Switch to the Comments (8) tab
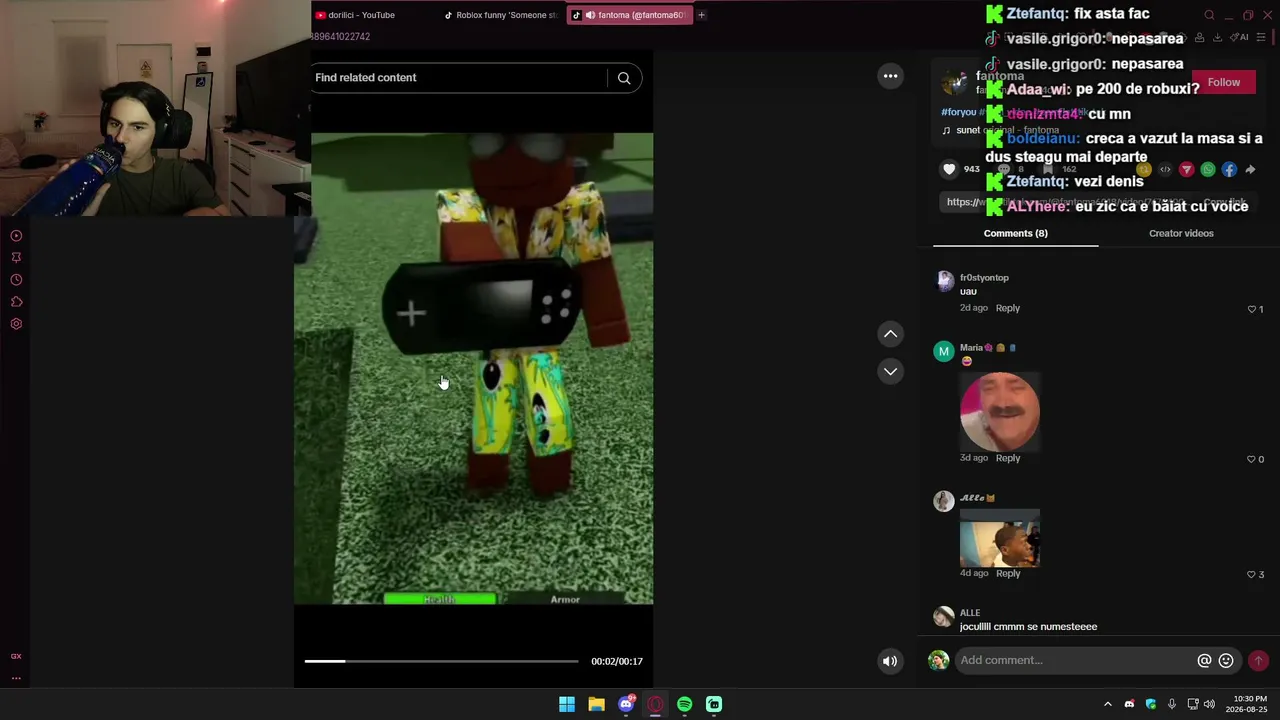 pos(1015,233)
